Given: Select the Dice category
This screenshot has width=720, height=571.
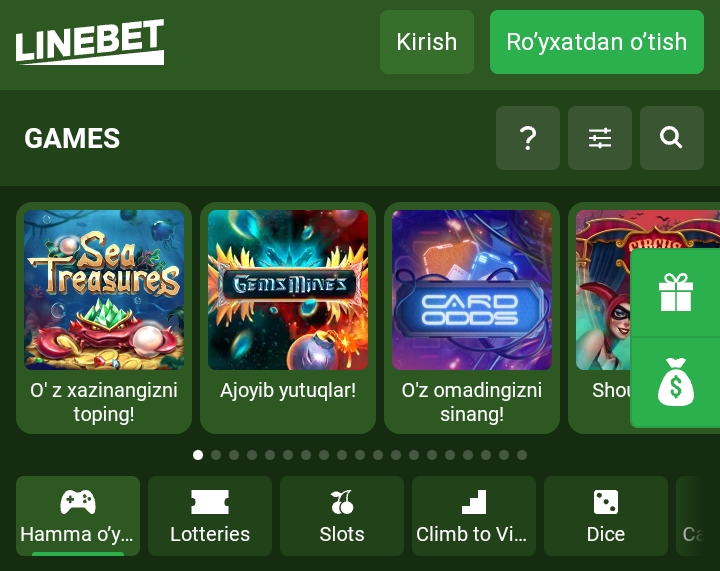Looking at the screenshot, I should (606, 516).
